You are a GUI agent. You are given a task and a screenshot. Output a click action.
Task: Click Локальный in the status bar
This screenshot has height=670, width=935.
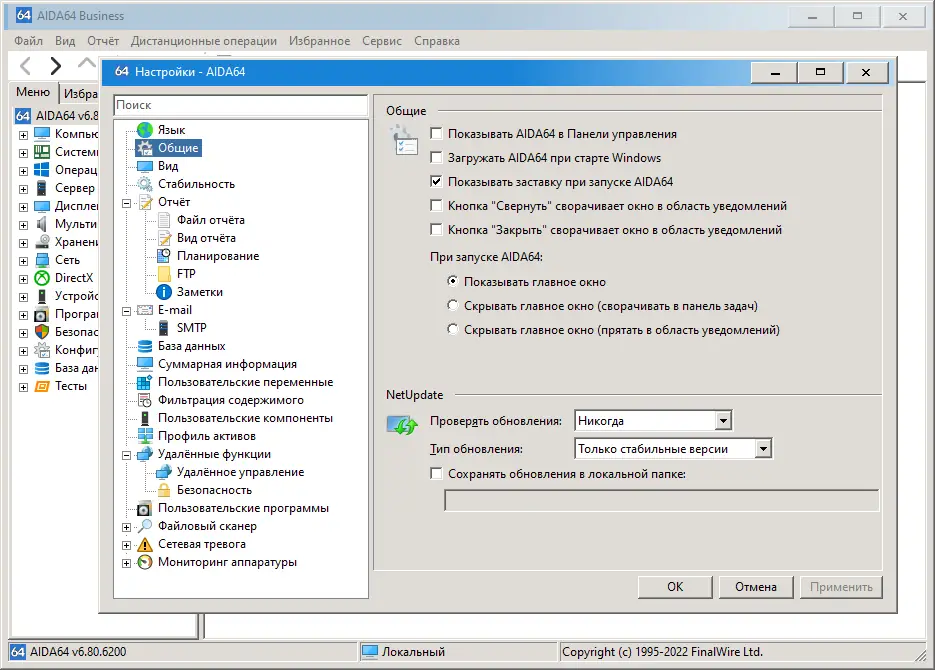[413, 652]
